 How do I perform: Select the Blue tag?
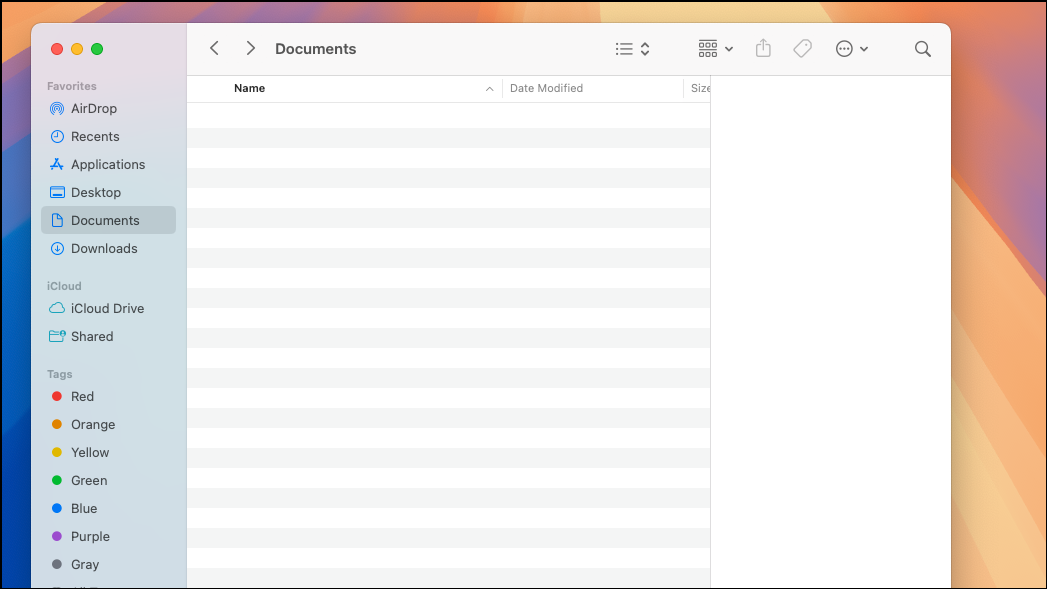click(x=108, y=509)
